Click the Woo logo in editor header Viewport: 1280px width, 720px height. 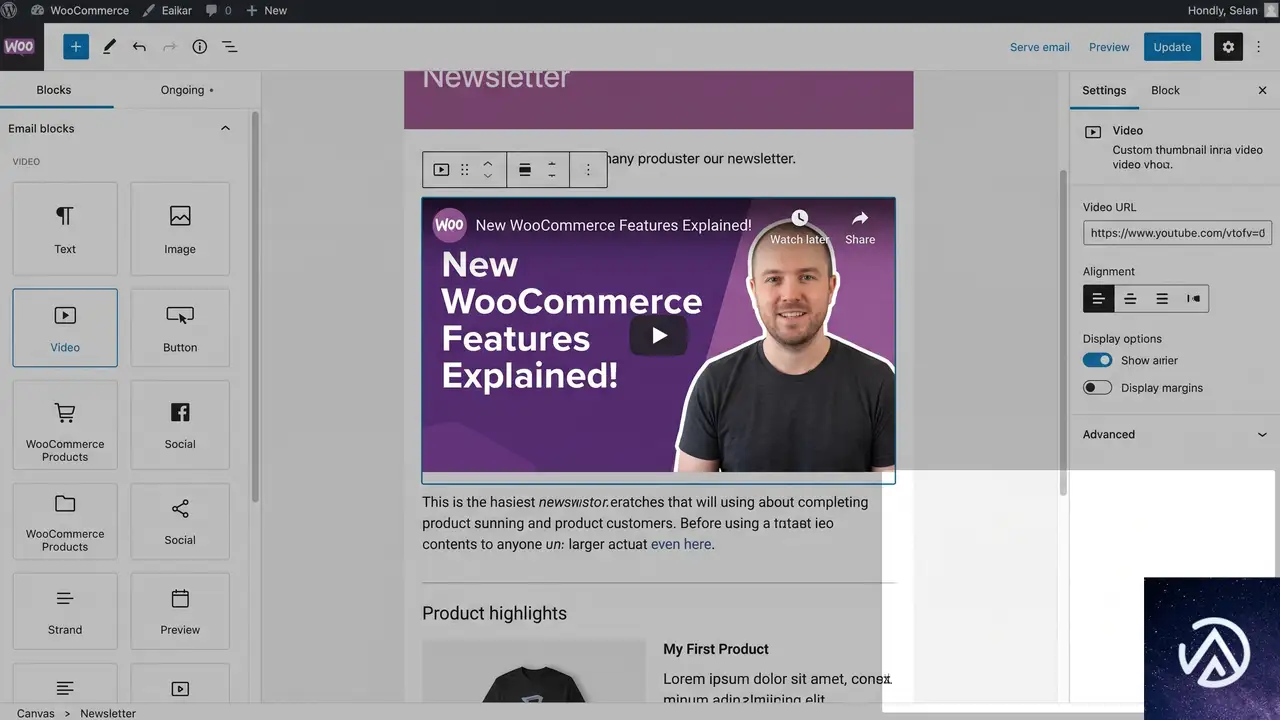19,47
